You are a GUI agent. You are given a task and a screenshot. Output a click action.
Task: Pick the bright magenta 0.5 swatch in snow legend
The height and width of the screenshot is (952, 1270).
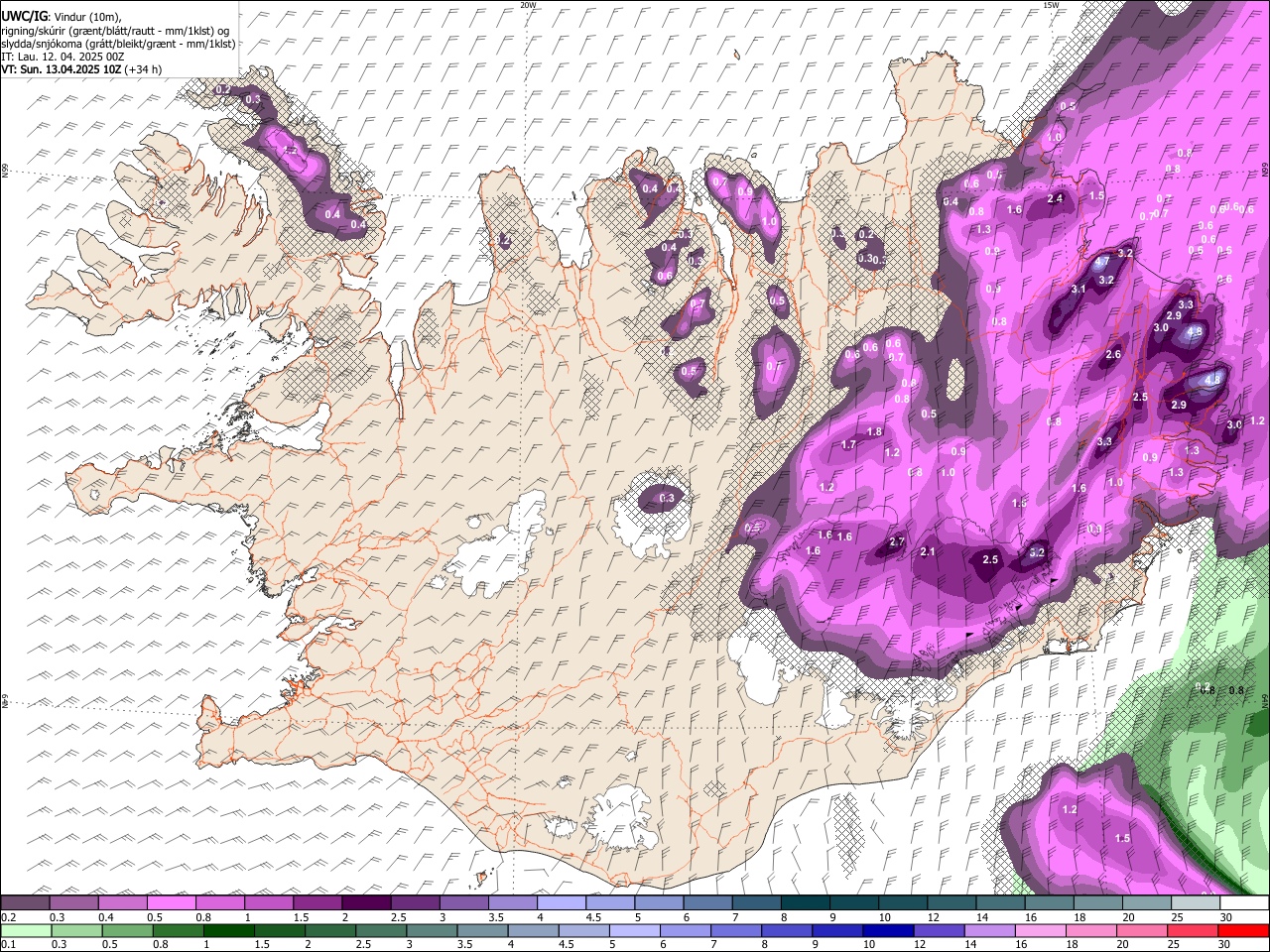coord(171,903)
